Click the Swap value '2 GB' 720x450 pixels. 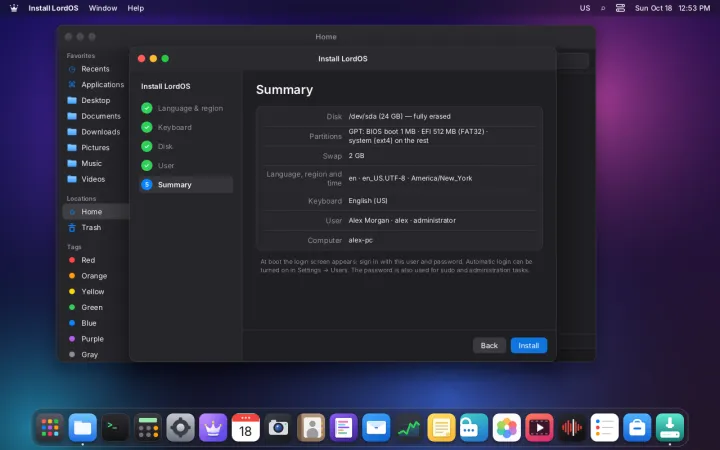(x=356, y=156)
